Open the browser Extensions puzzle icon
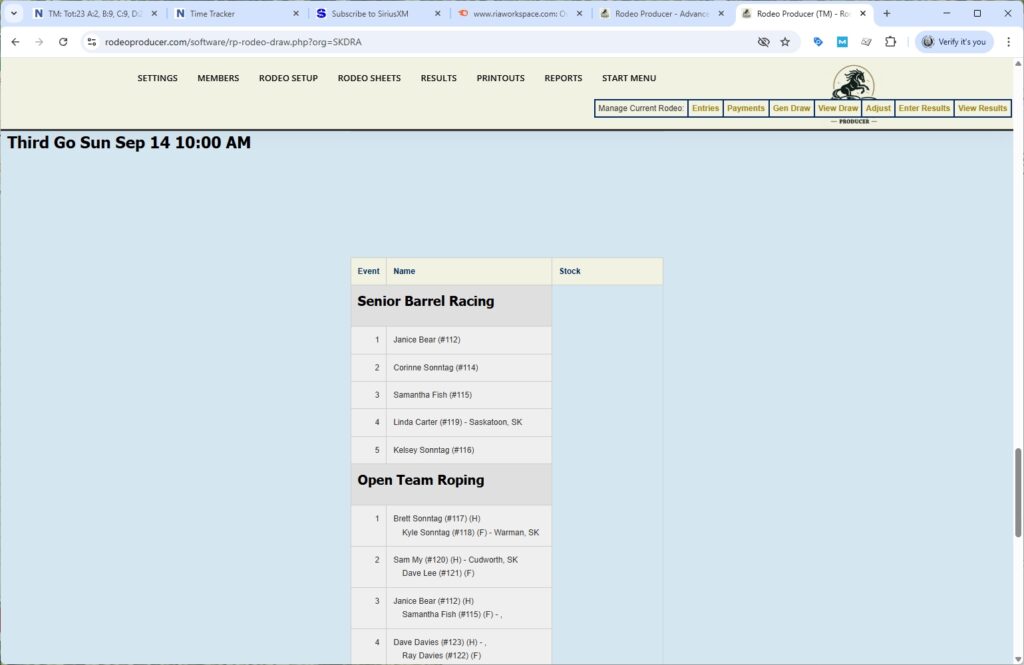Image resolution: width=1024 pixels, height=665 pixels. (x=890, y=42)
